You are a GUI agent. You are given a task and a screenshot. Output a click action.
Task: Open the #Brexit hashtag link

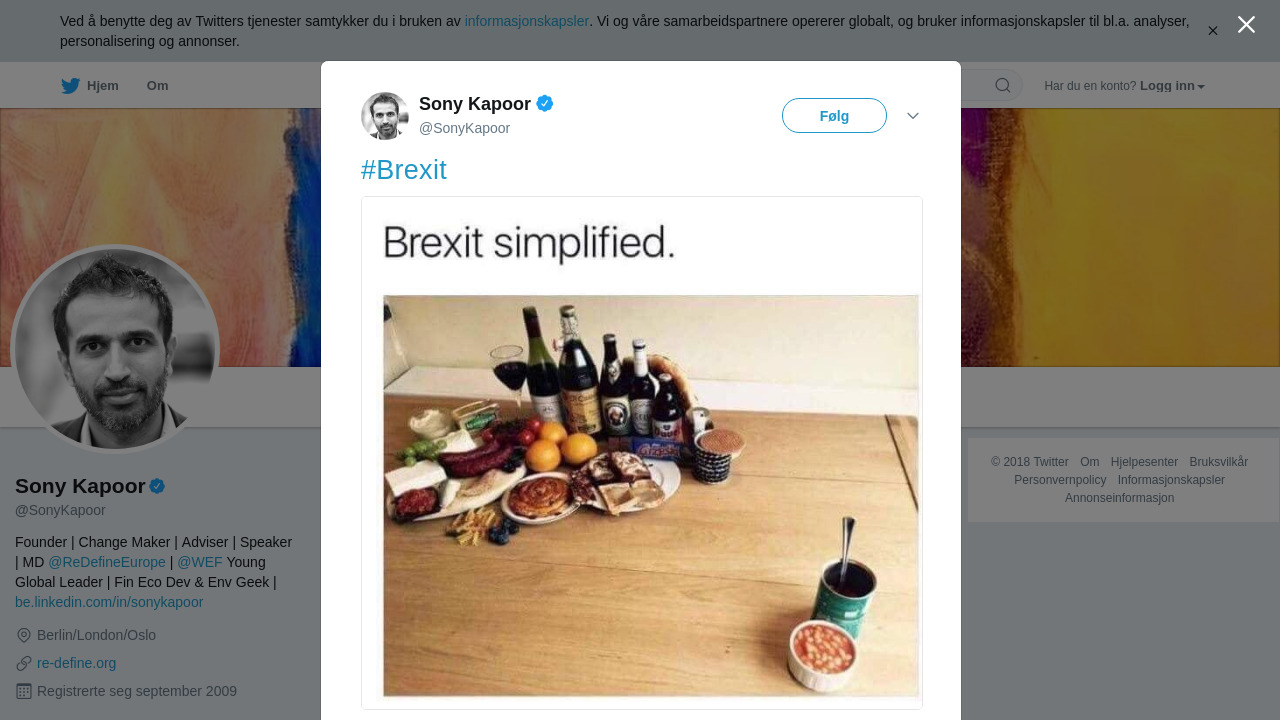(x=404, y=170)
